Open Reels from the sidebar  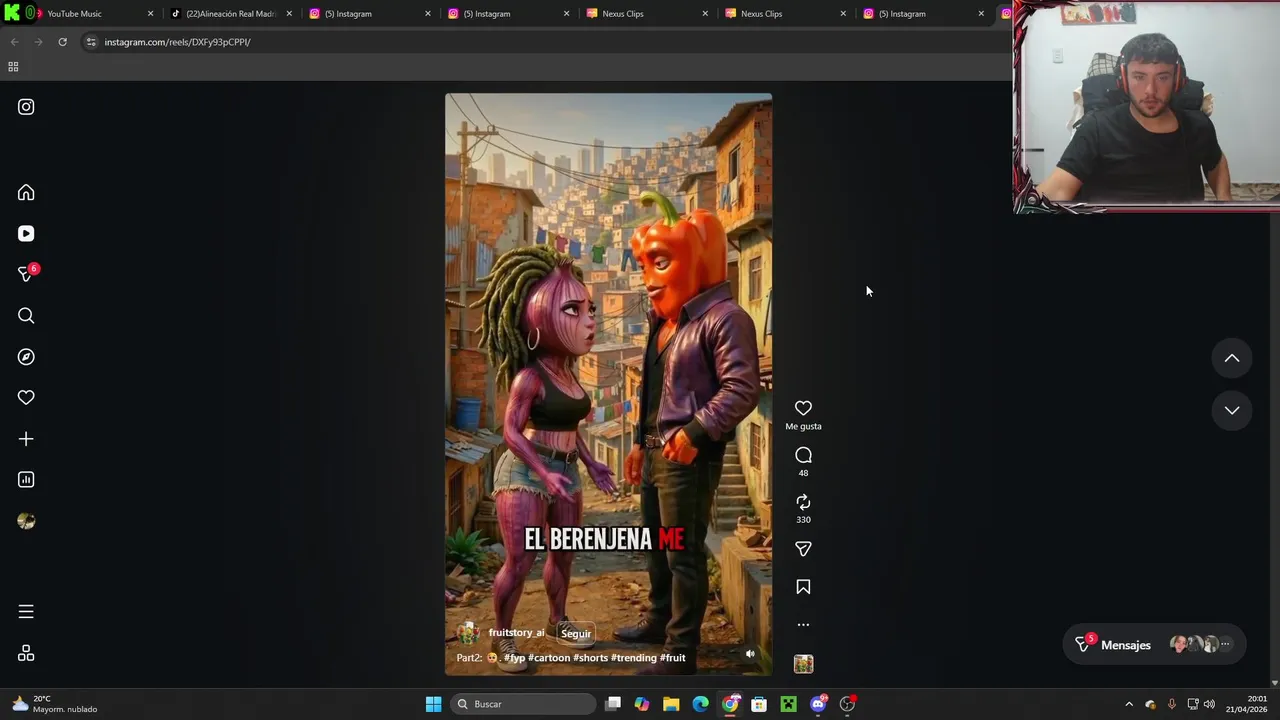26,234
